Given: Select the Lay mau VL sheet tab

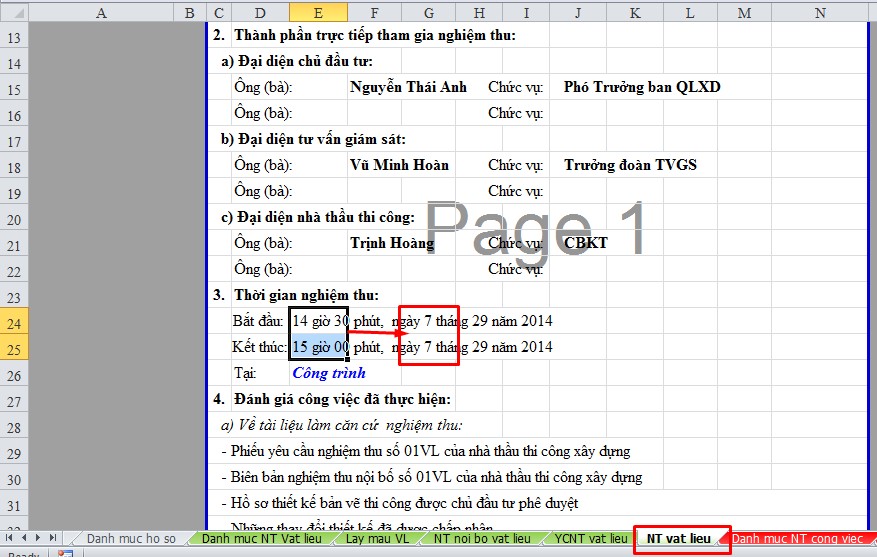Looking at the screenshot, I should [x=377, y=538].
